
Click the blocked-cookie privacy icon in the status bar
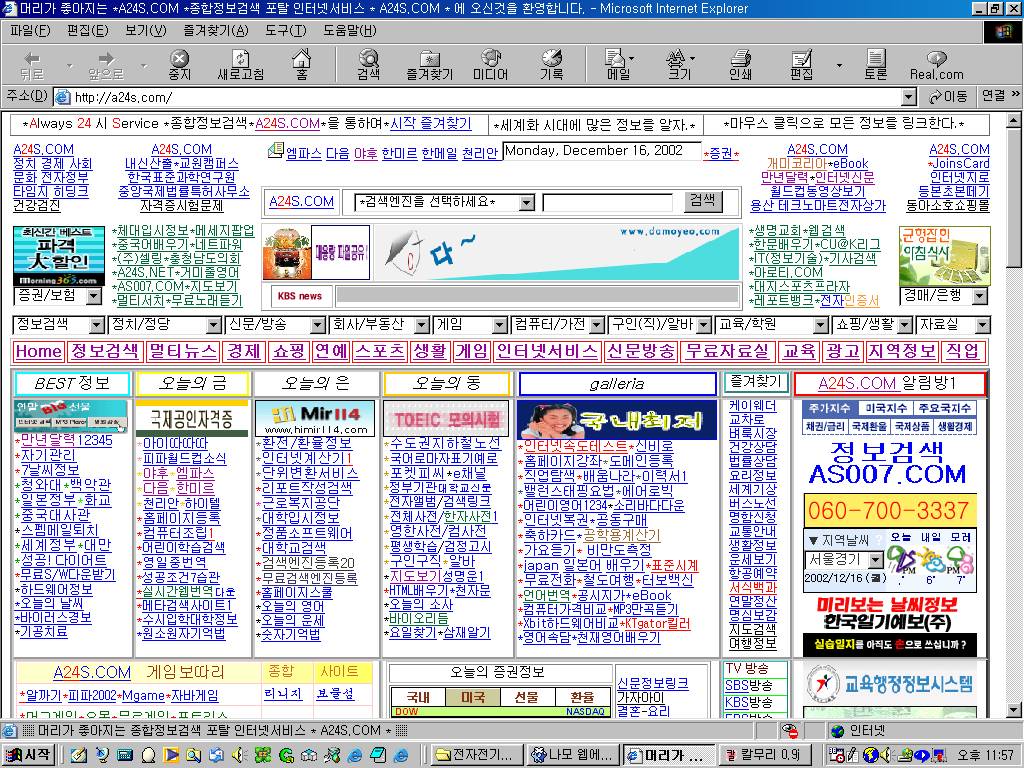(x=790, y=730)
